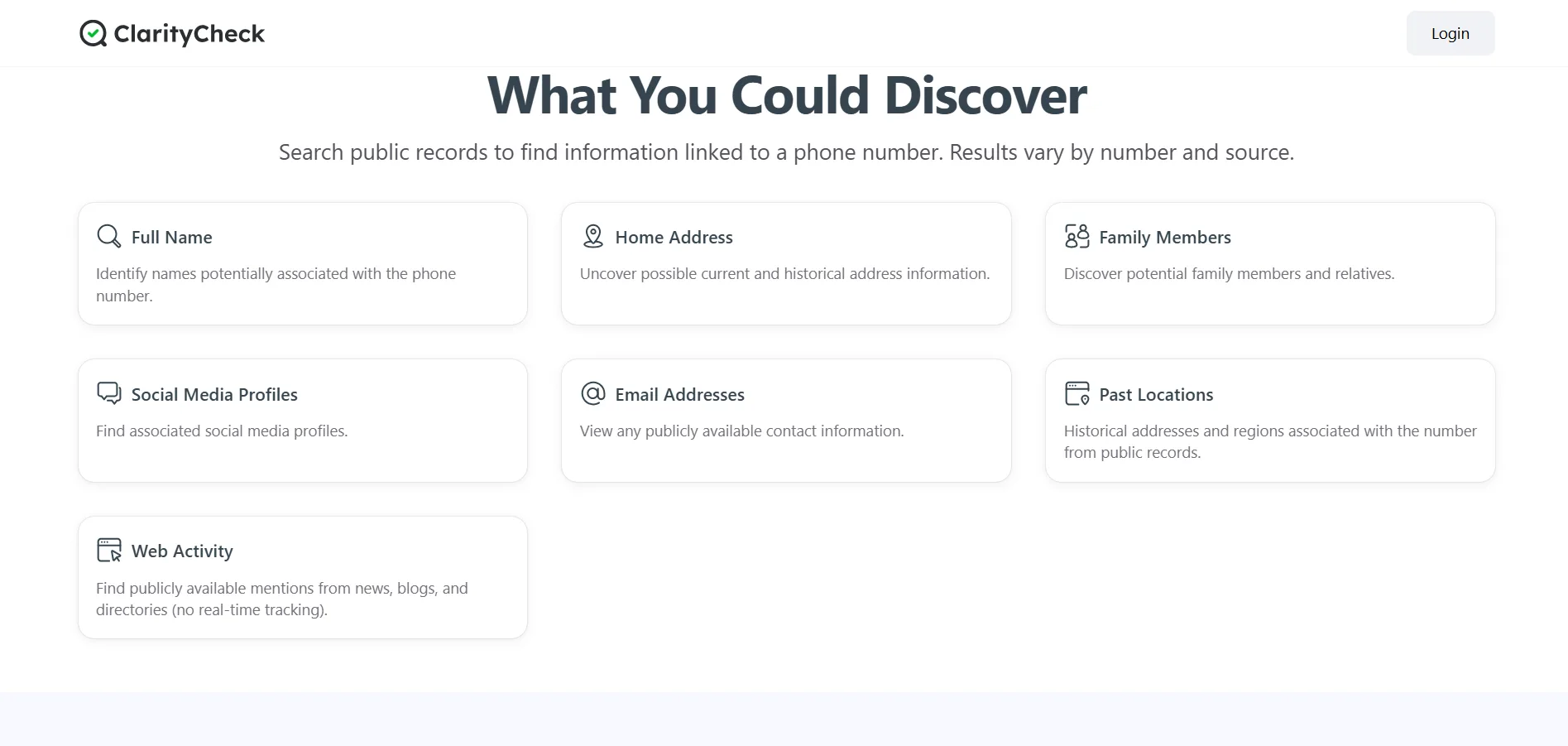
Task: Click the 'What You Could Discover' headline
Action: pos(786,95)
